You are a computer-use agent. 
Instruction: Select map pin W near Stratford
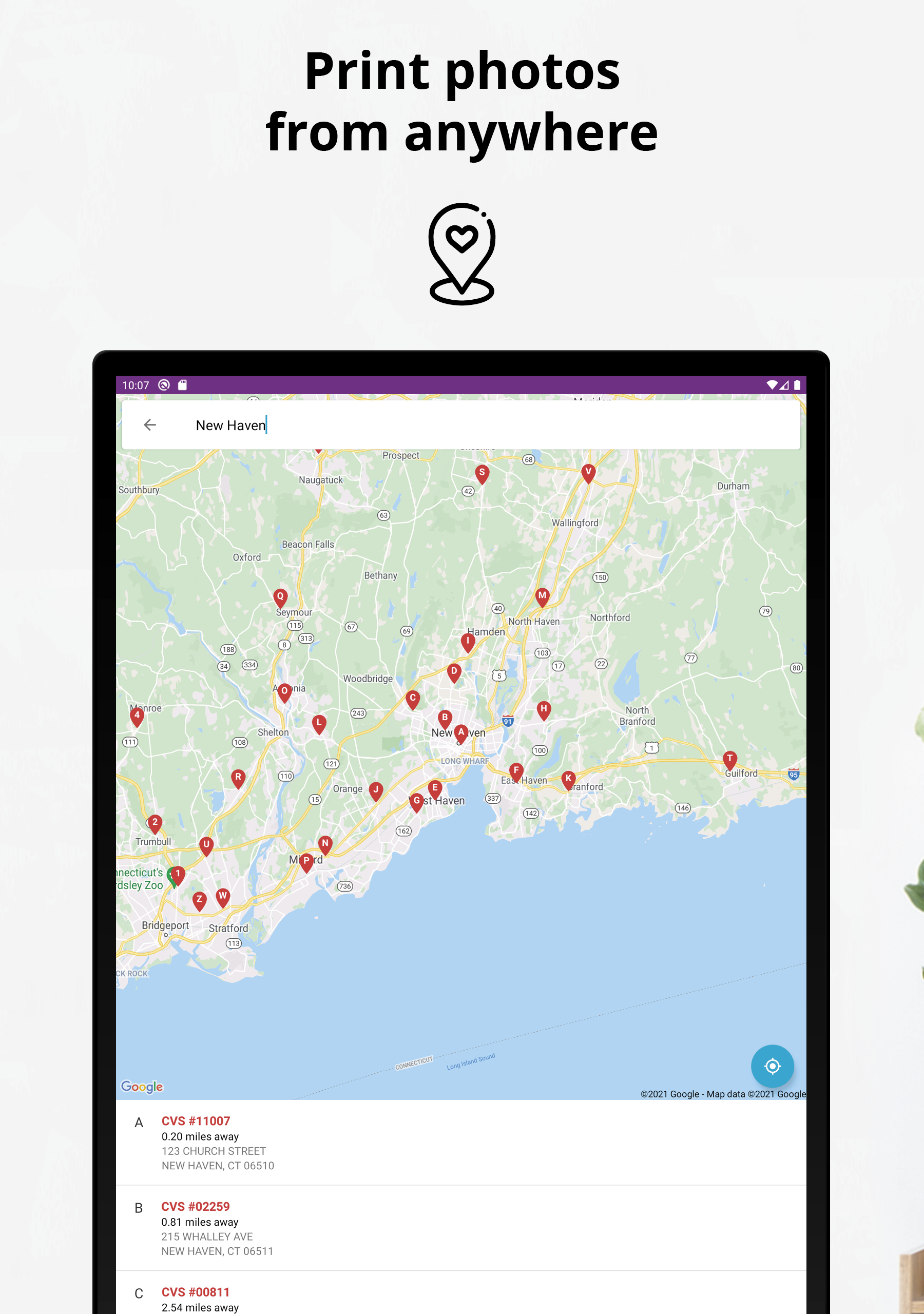[x=223, y=898]
